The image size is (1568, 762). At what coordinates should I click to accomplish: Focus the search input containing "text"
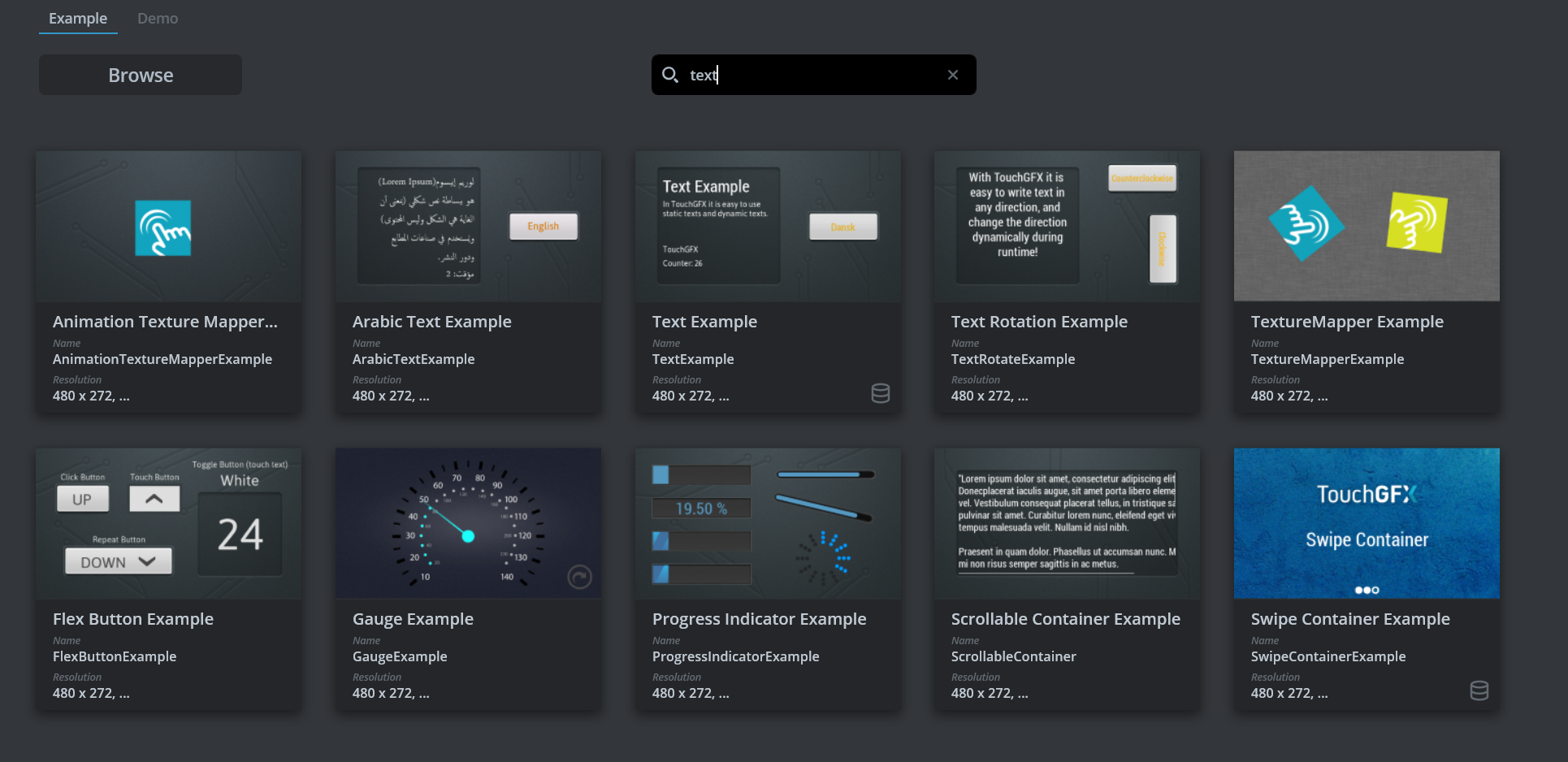click(812, 75)
